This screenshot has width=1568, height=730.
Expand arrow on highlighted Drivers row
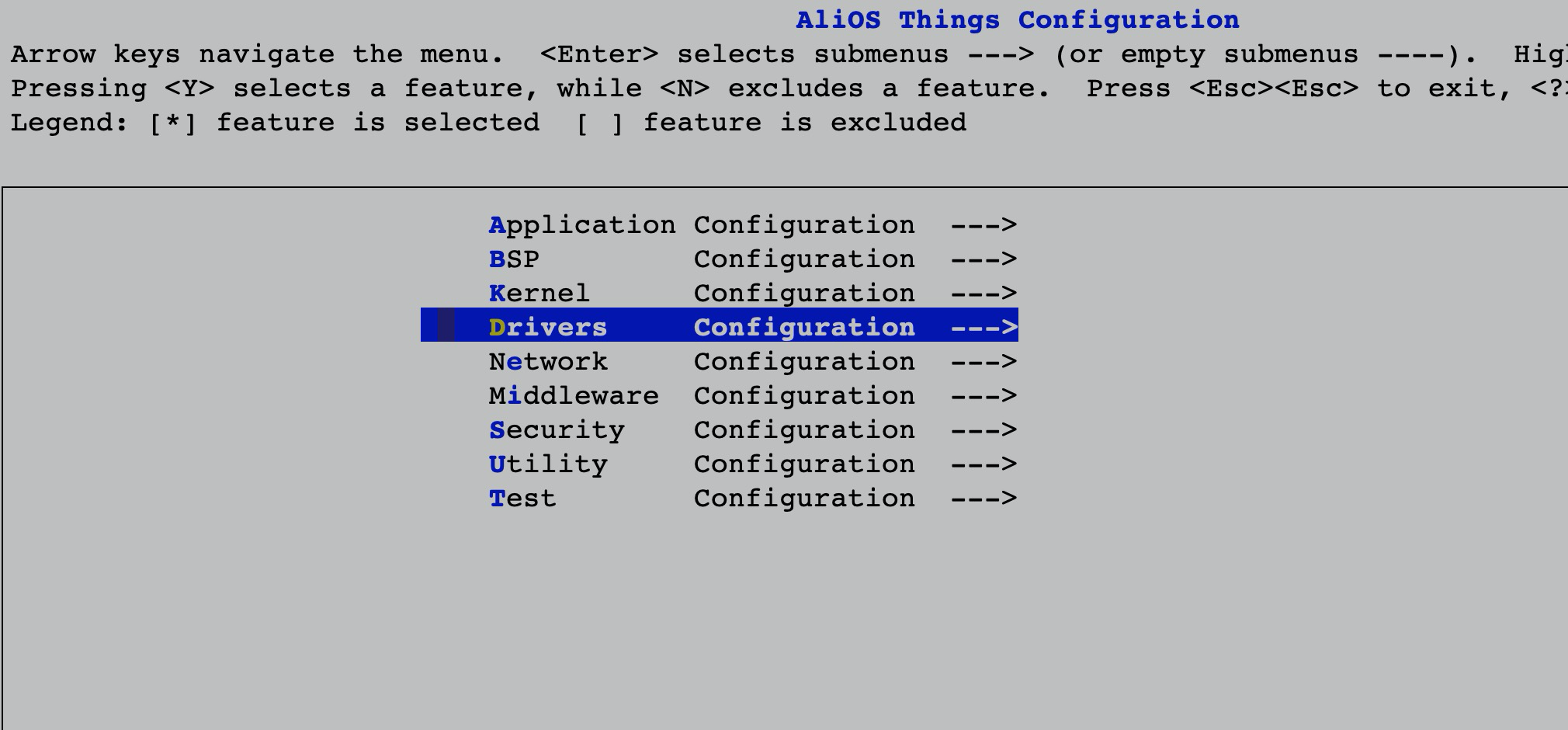pyautogui.click(x=983, y=328)
